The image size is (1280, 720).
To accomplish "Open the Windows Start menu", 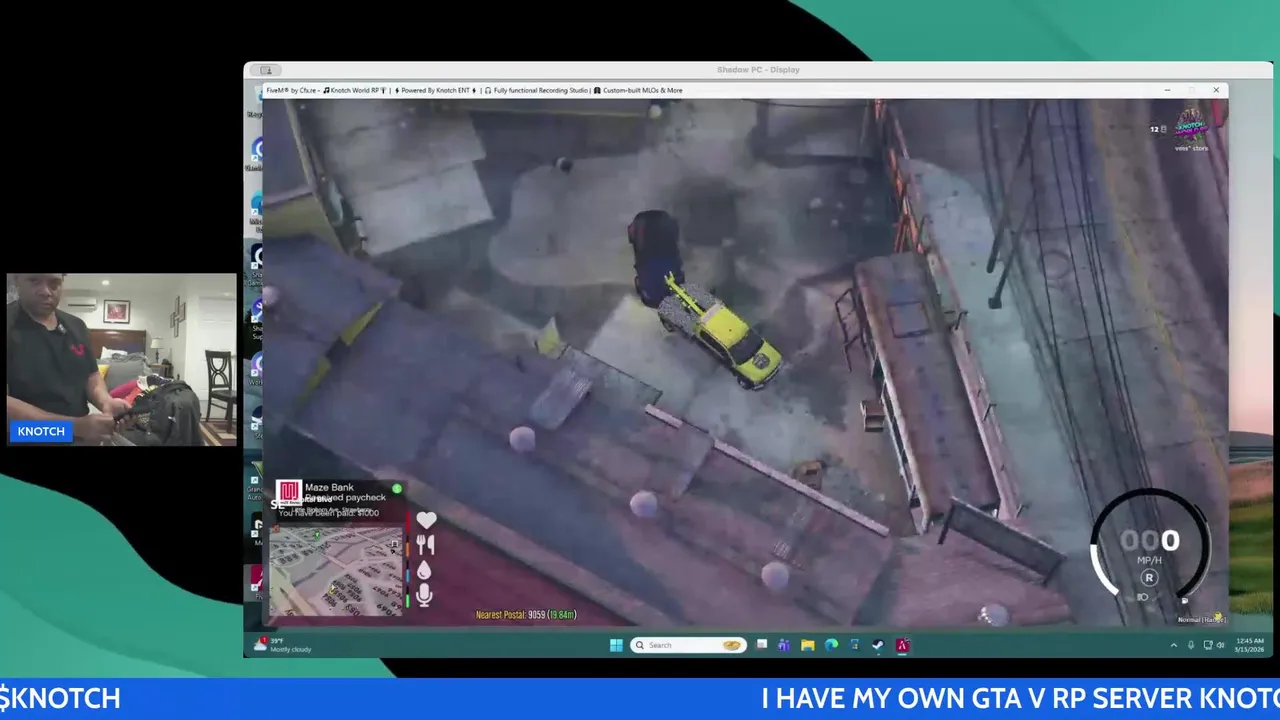I will pos(616,645).
